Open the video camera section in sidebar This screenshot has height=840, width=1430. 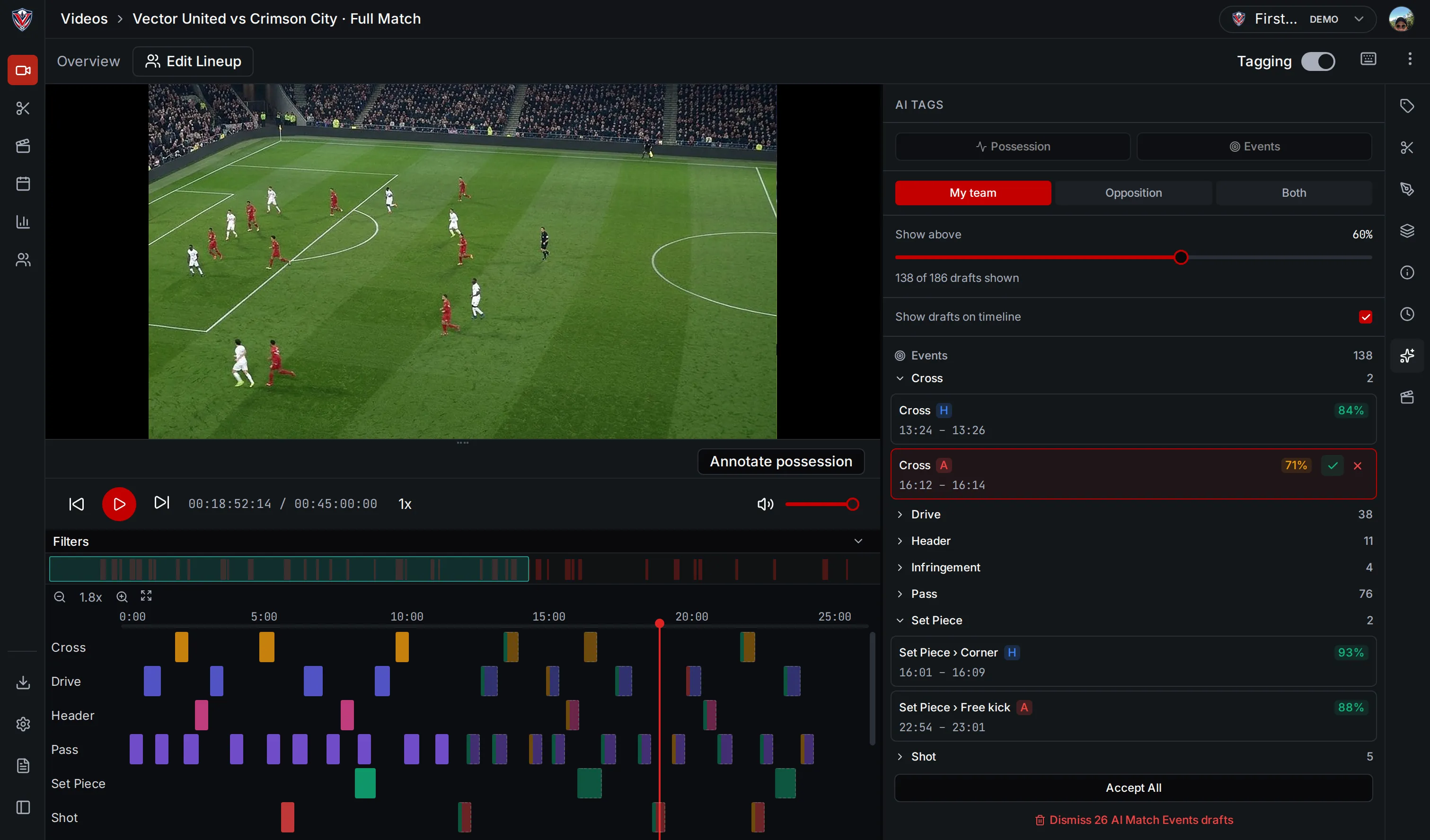(23, 70)
